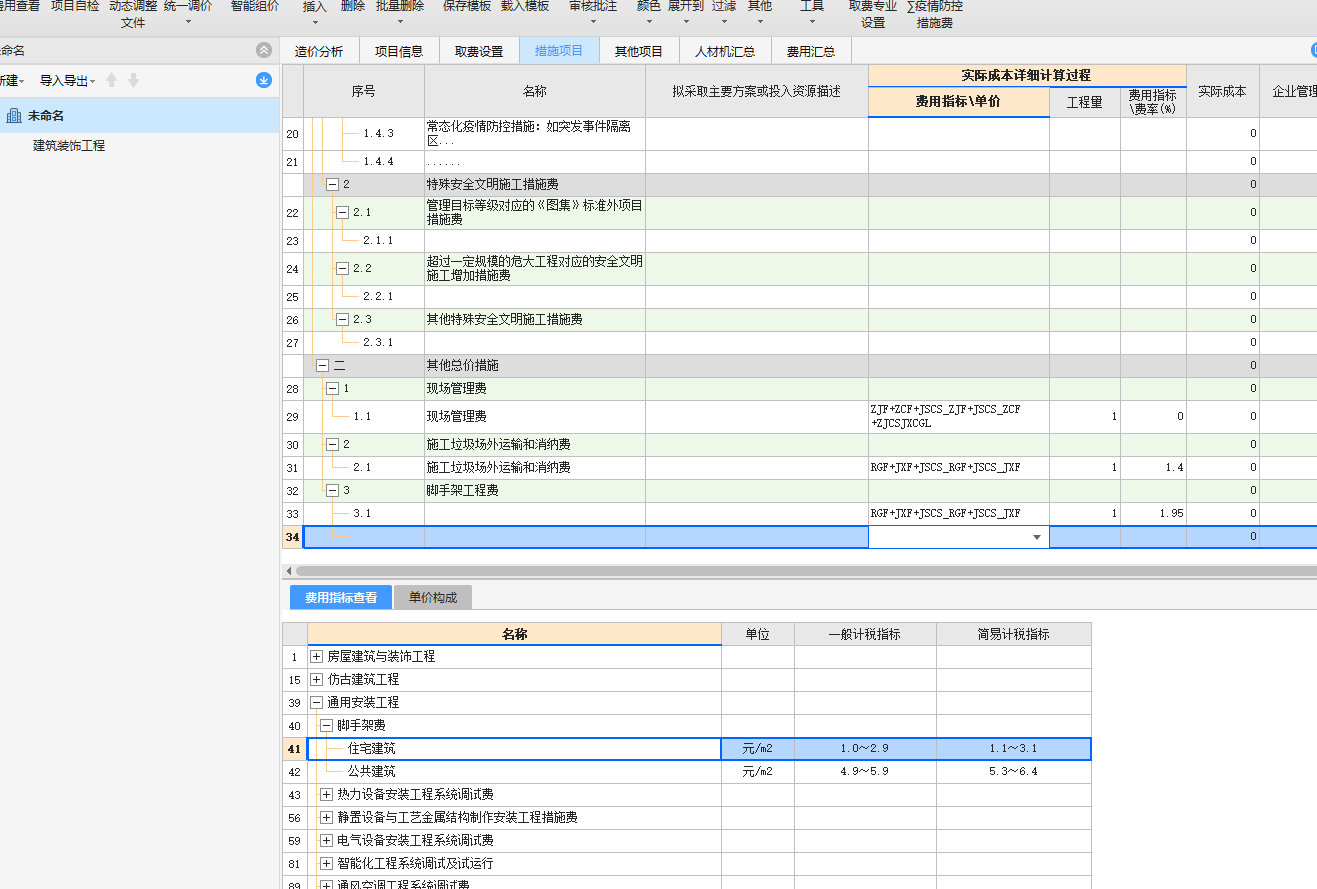Switch to 费用汇总 tab

811,51
